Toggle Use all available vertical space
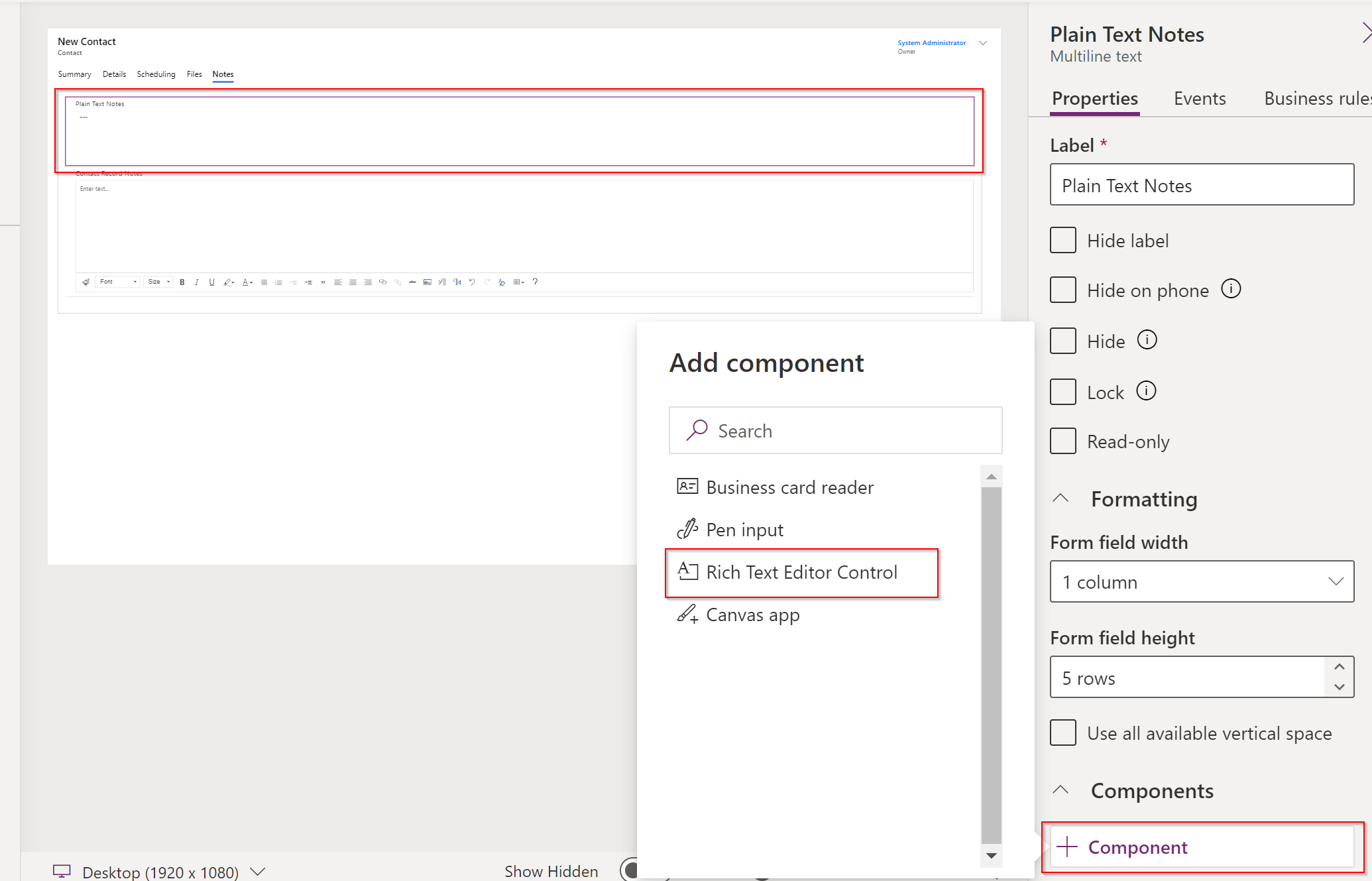 coord(1062,733)
